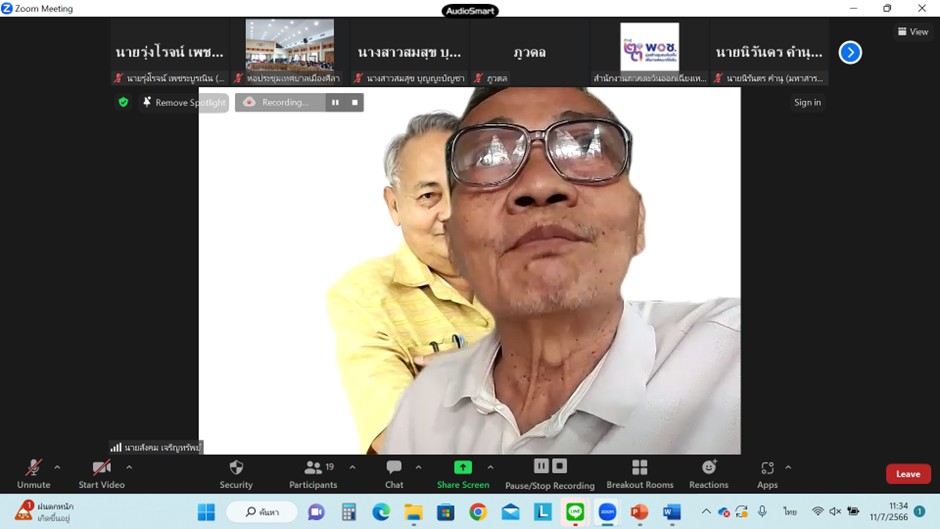The image size is (940, 529).
Task: Expand video options arrow next to Start Video
Action: (129, 467)
